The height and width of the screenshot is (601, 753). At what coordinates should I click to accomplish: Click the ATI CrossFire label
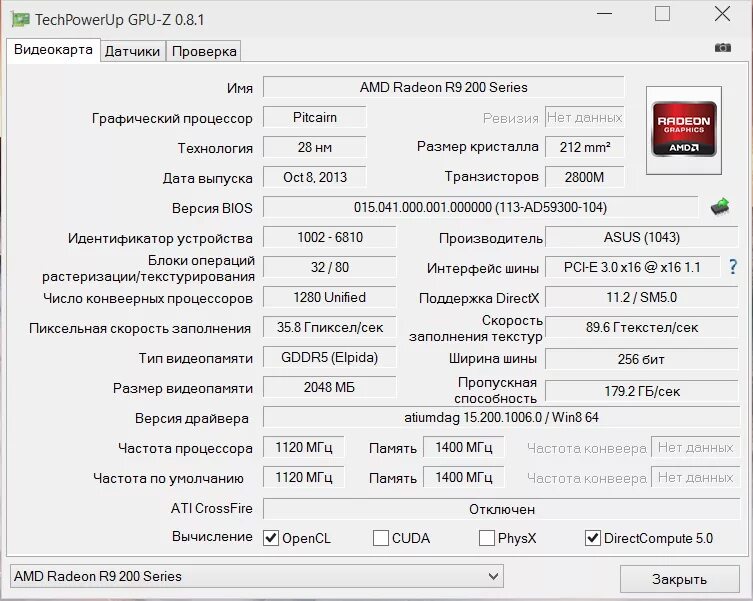[x=211, y=508]
